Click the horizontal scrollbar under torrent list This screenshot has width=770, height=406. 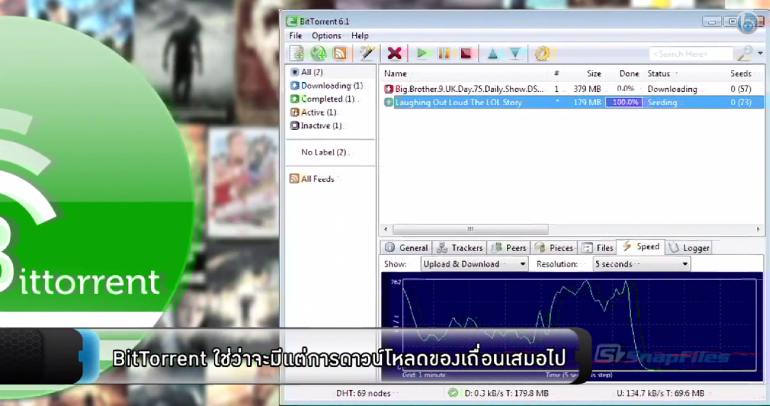(470, 229)
